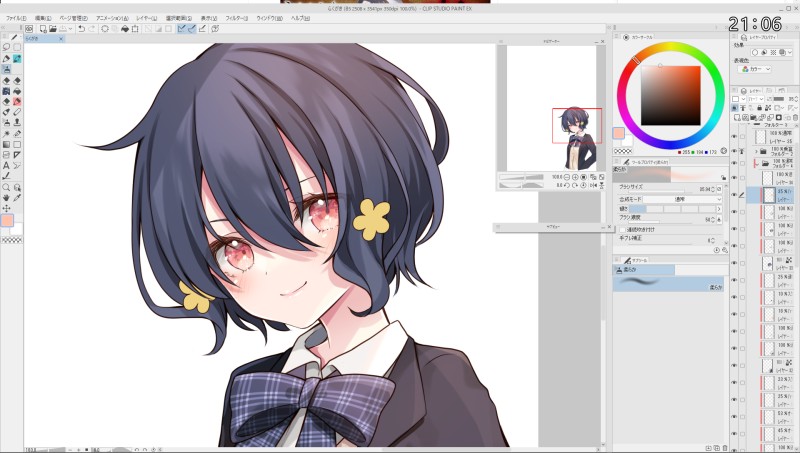Viewport: 800px width, 453px height.
Task: Toggle Clip to layer below icon
Action: (735, 108)
